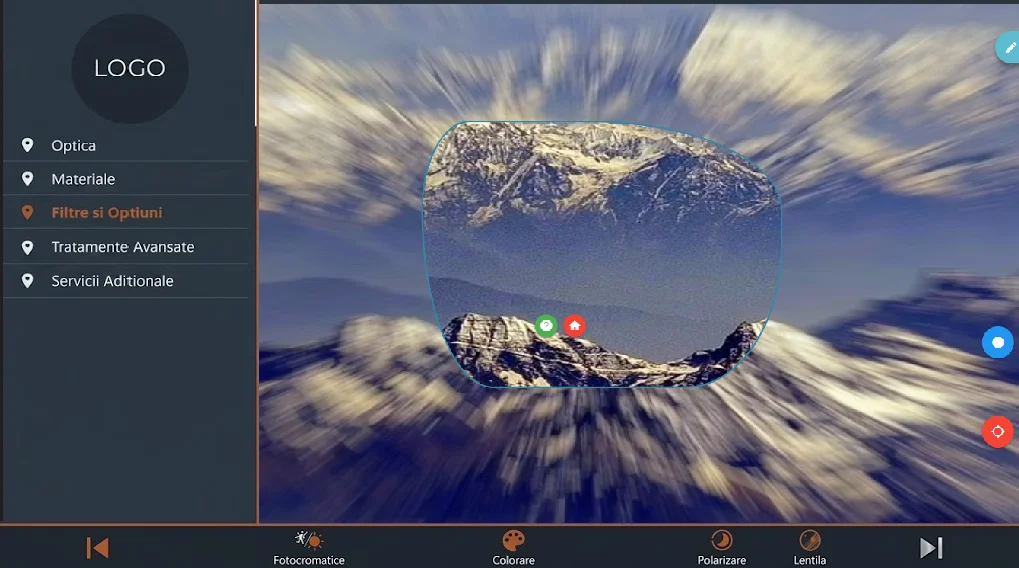The image size is (1019, 568).
Task: Click the orange pin icon beside Filtre si Optiuni
Action: [x=27, y=213]
